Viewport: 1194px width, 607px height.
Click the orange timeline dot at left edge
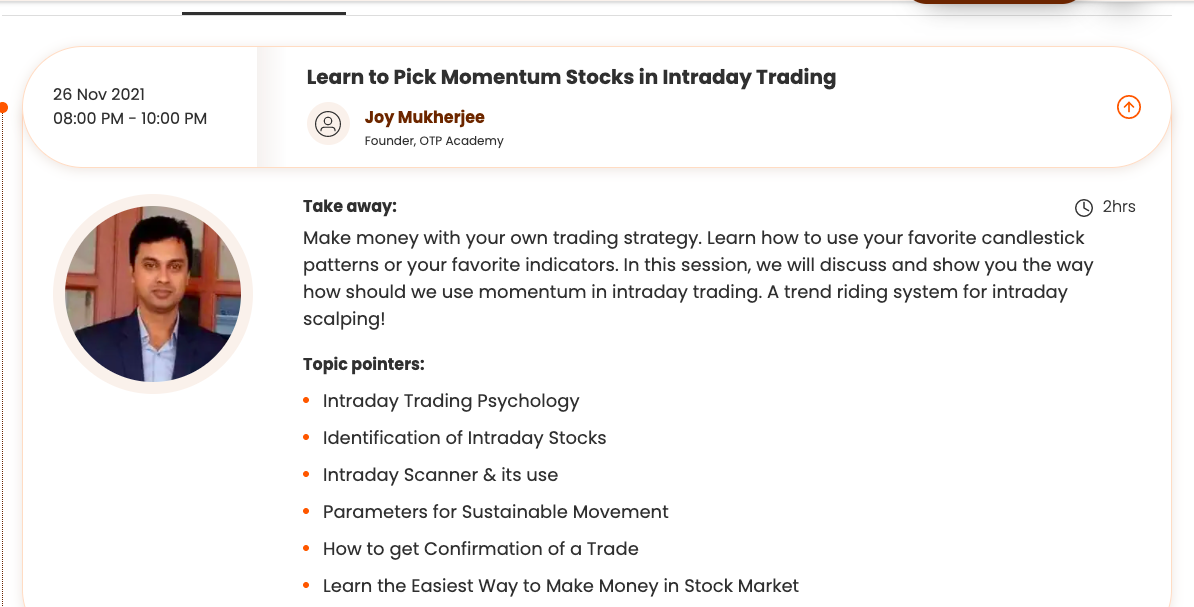(4, 107)
